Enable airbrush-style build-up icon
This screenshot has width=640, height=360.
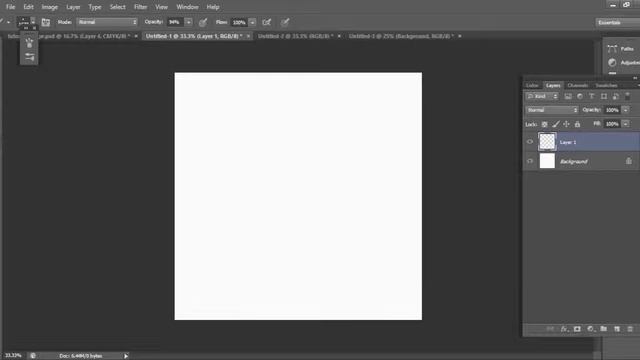[267, 22]
